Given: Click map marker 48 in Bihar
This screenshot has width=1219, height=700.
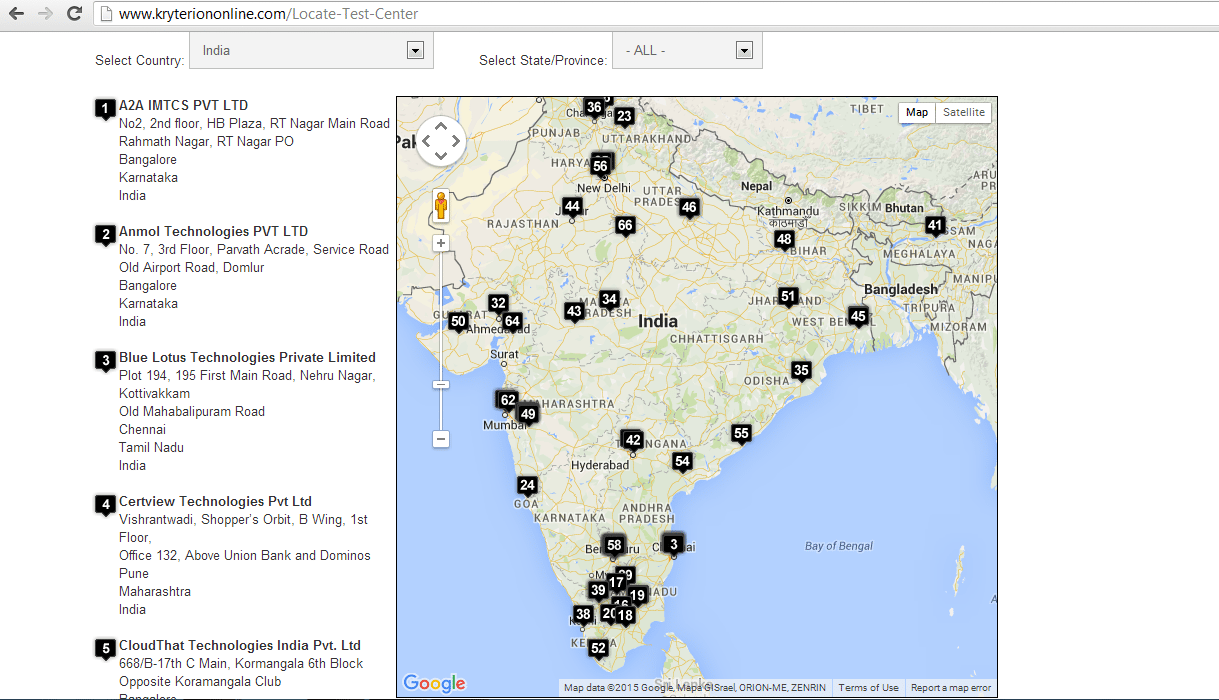Looking at the screenshot, I should (x=784, y=240).
